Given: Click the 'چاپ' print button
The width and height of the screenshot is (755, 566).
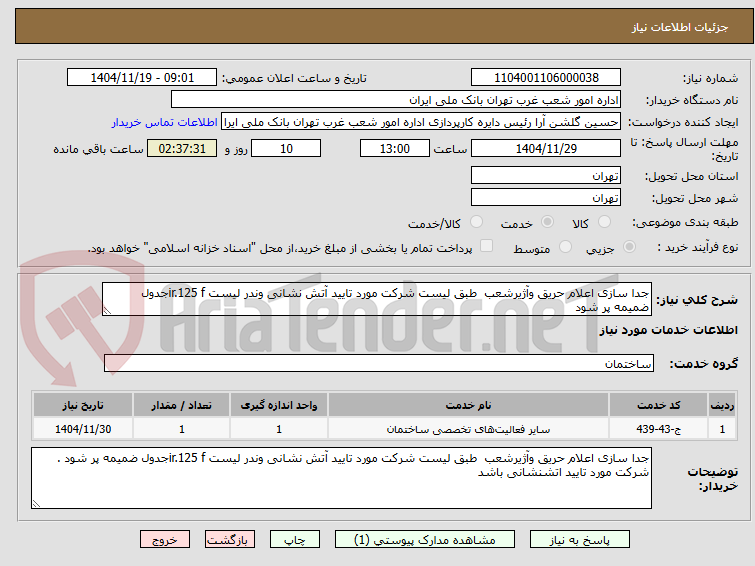Looking at the screenshot, I should 295,540.
